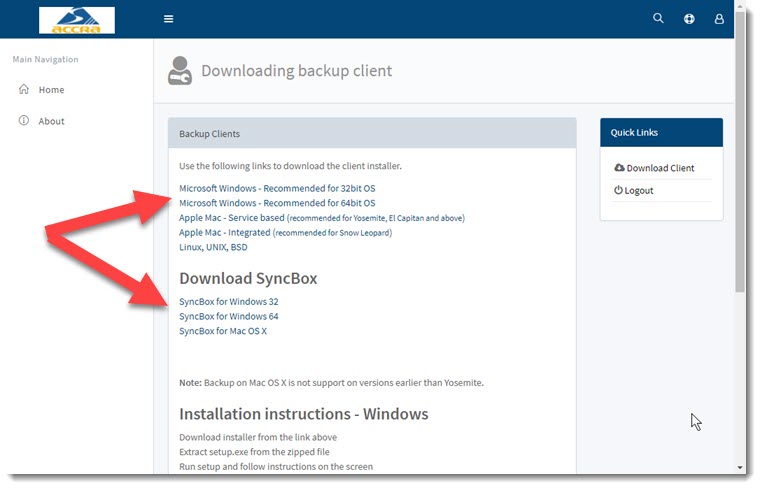Click the cloud download icon in Quick Links
The image size is (761, 489).
coord(619,168)
